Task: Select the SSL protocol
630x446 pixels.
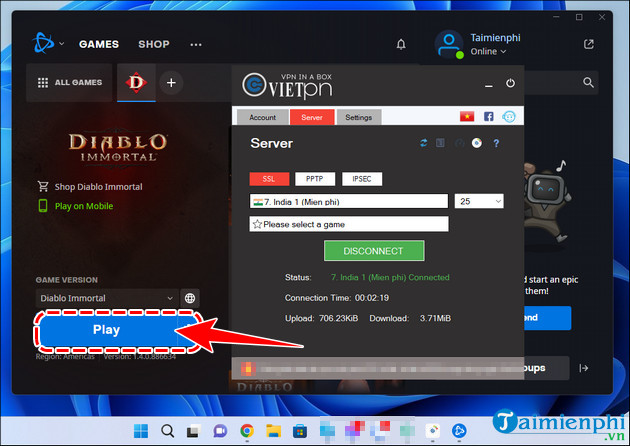Action: click(x=269, y=179)
